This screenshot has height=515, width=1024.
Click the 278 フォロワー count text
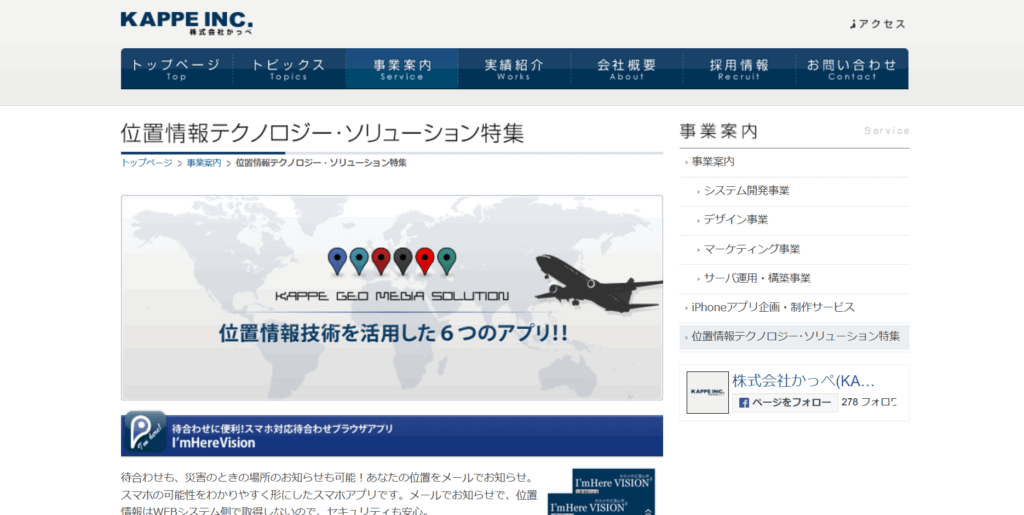coord(869,402)
